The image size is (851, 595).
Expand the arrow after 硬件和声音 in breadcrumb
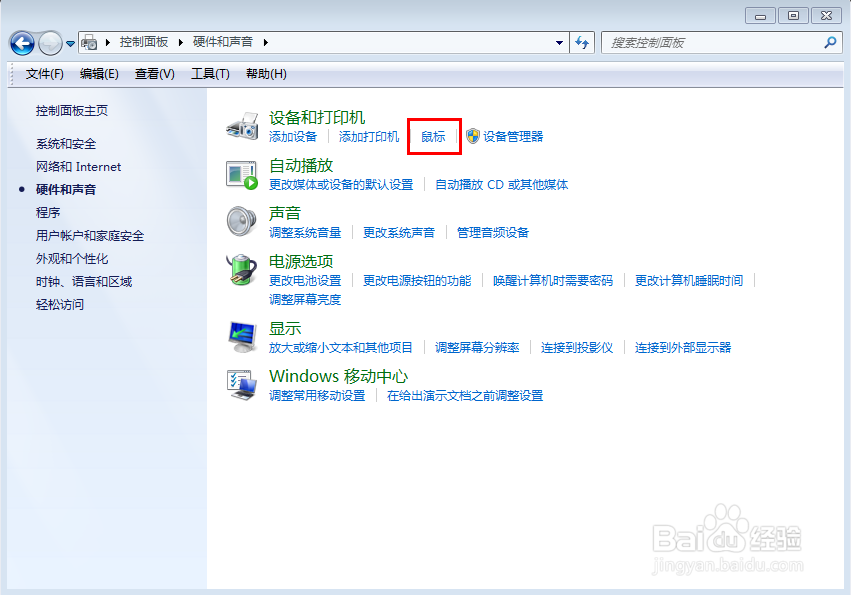(x=265, y=42)
